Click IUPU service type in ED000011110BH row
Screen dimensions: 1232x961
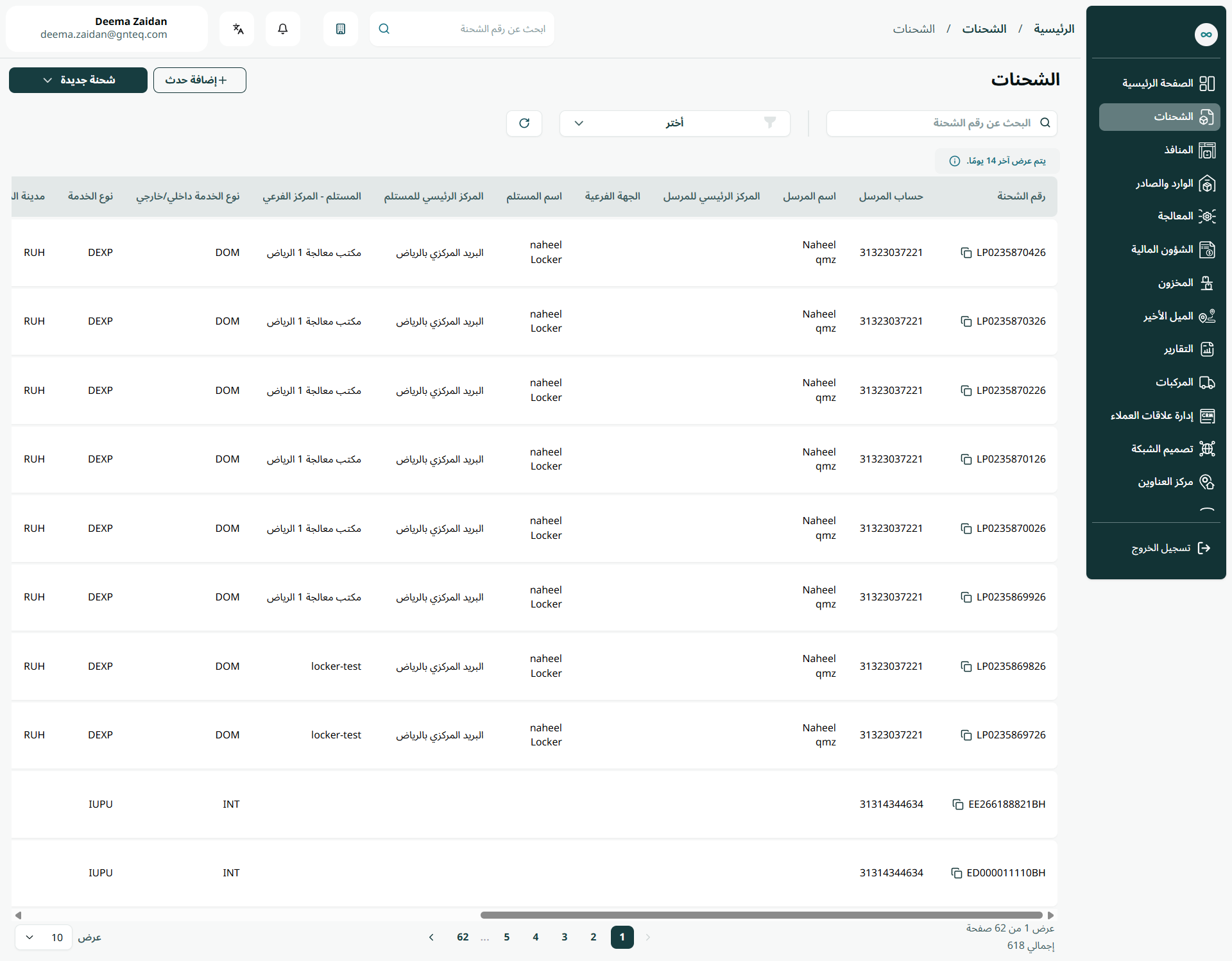click(x=101, y=873)
